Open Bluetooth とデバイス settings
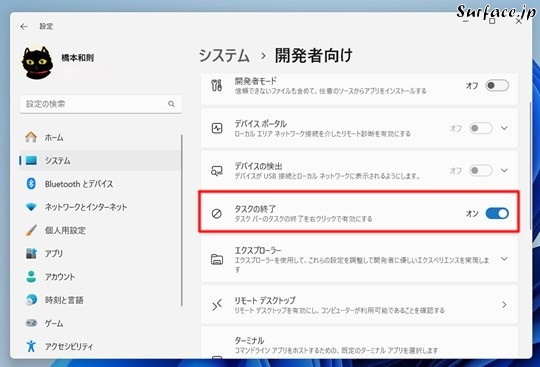 tap(100, 184)
